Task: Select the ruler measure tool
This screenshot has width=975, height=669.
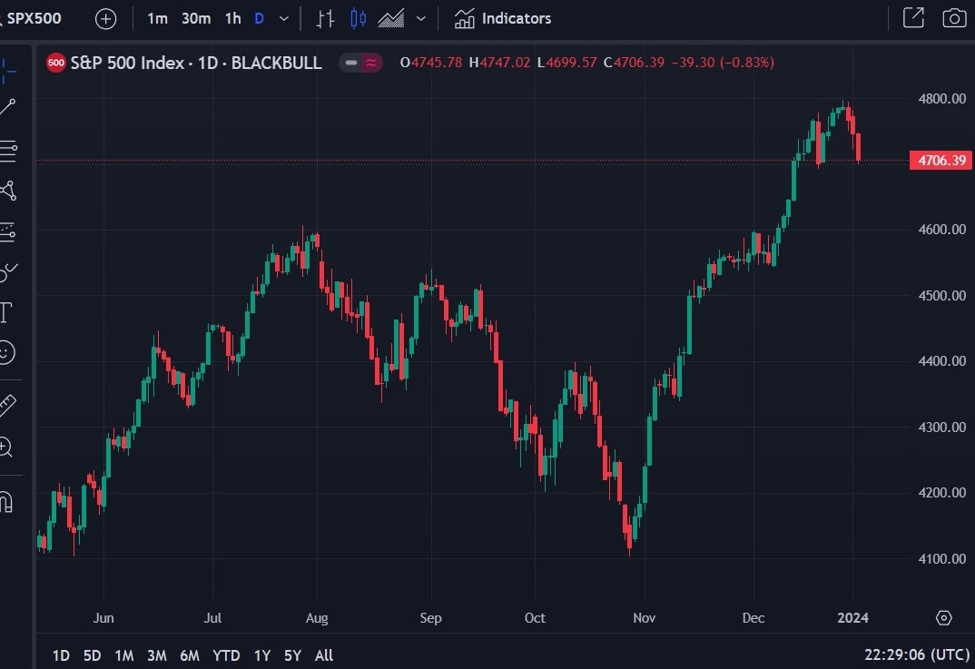Action: click(x=7, y=405)
